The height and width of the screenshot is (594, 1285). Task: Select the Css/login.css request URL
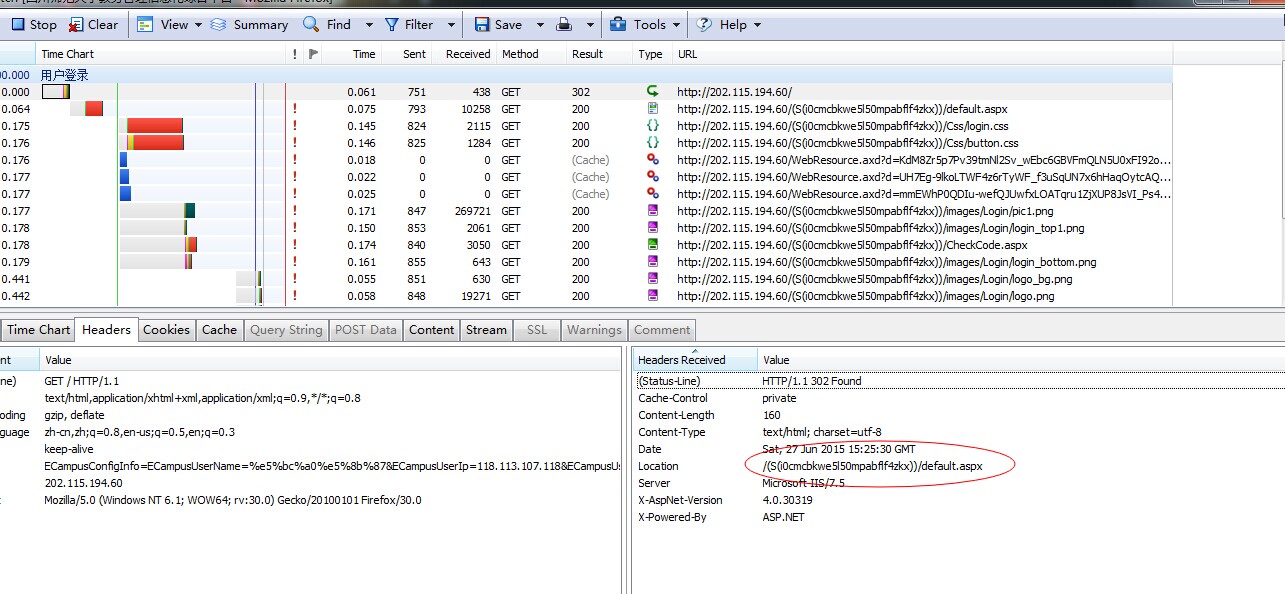(842, 126)
